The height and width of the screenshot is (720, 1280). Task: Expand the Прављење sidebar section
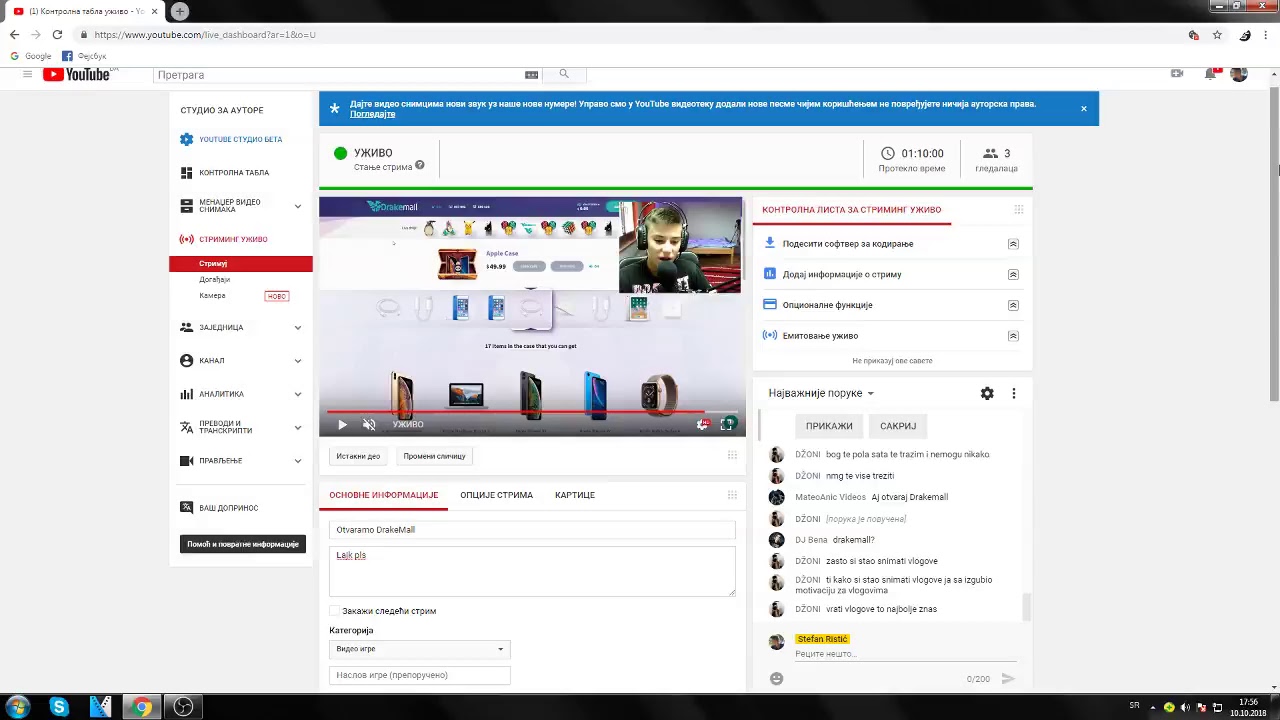coord(297,461)
